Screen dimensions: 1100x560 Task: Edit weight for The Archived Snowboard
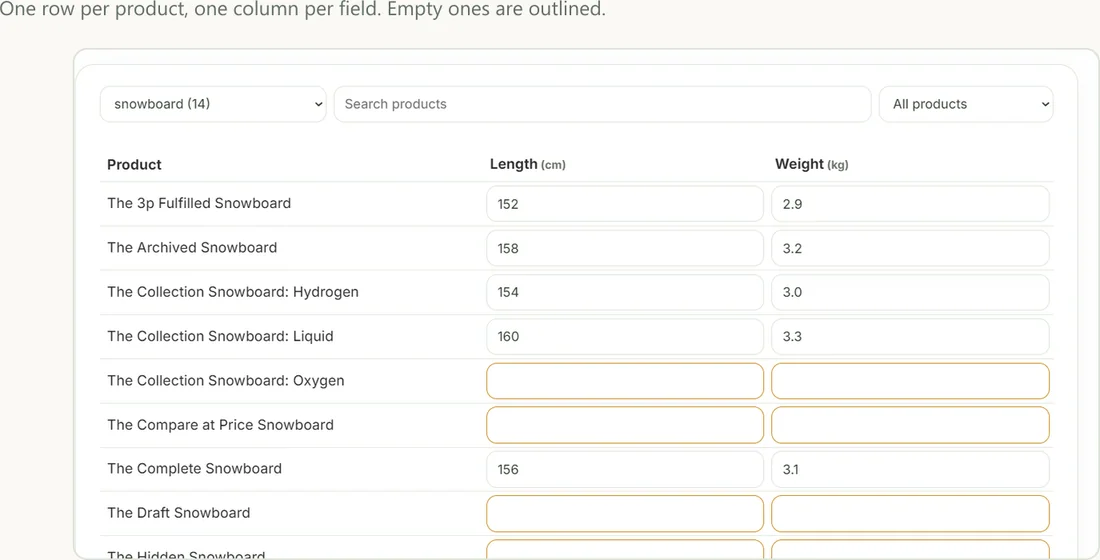point(911,248)
